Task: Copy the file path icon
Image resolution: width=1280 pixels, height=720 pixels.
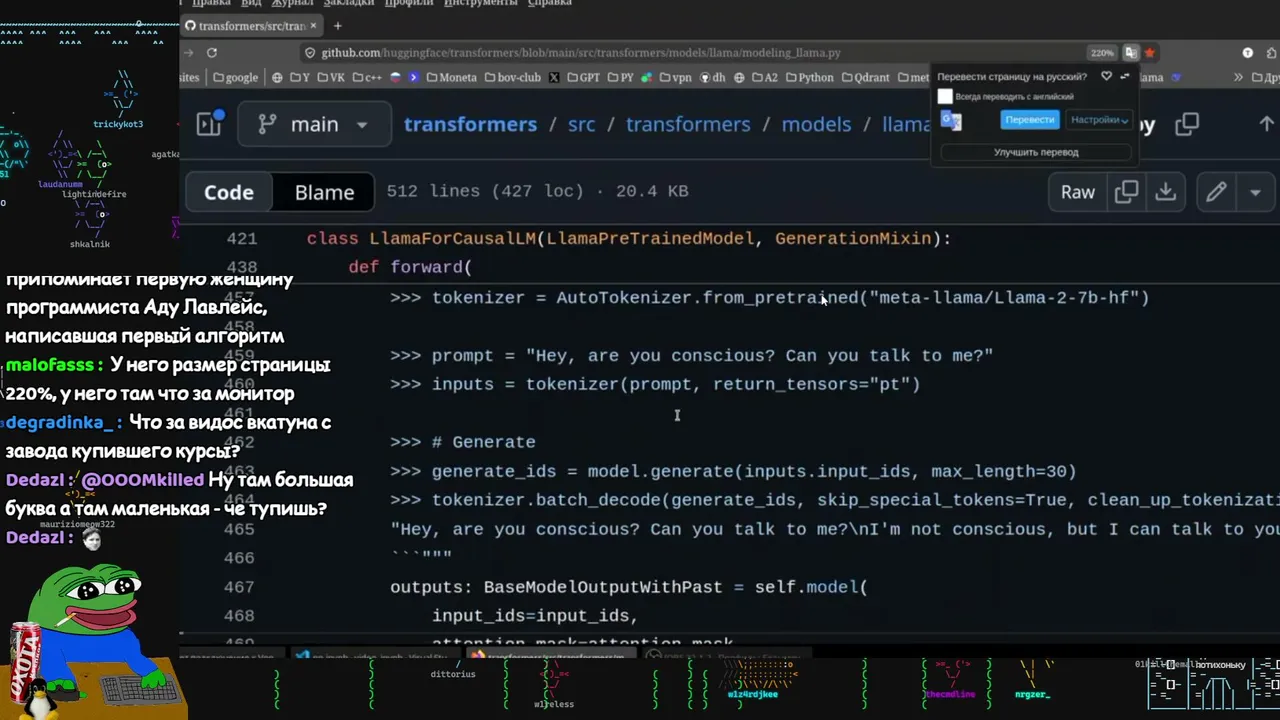Action: pyautogui.click(x=1187, y=124)
